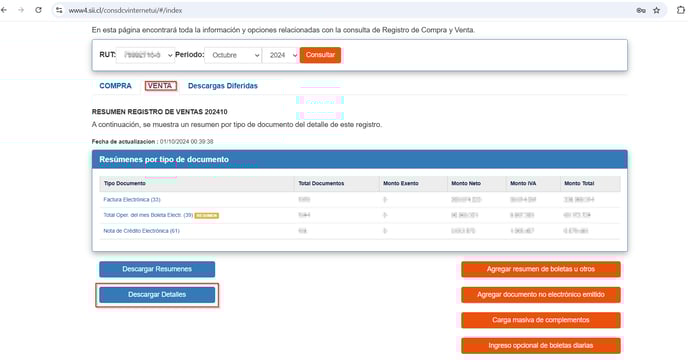Open the saved passwords key icon
688x362 pixels.
pyautogui.click(x=641, y=11)
